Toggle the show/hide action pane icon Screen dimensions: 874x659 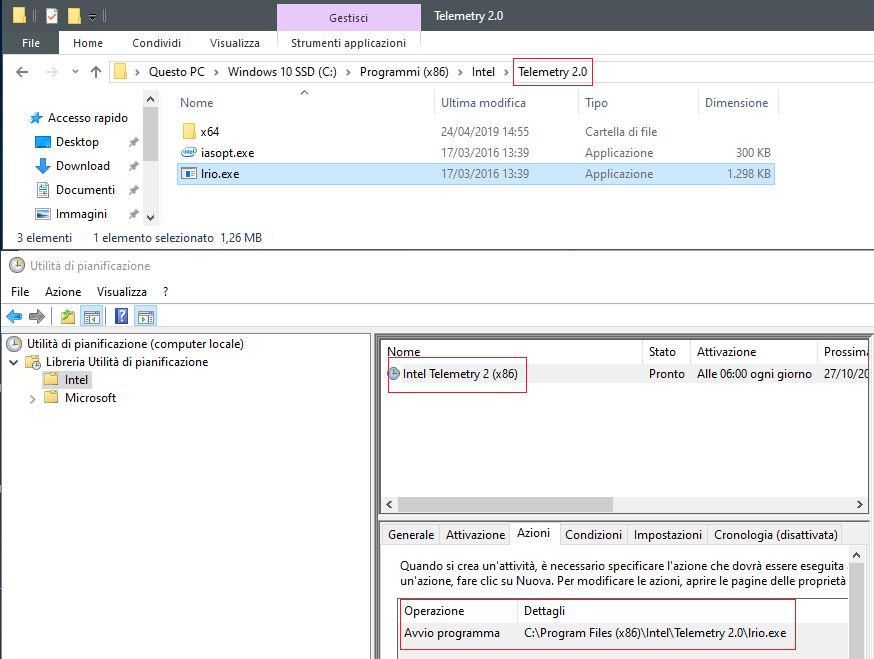pos(145,317)
